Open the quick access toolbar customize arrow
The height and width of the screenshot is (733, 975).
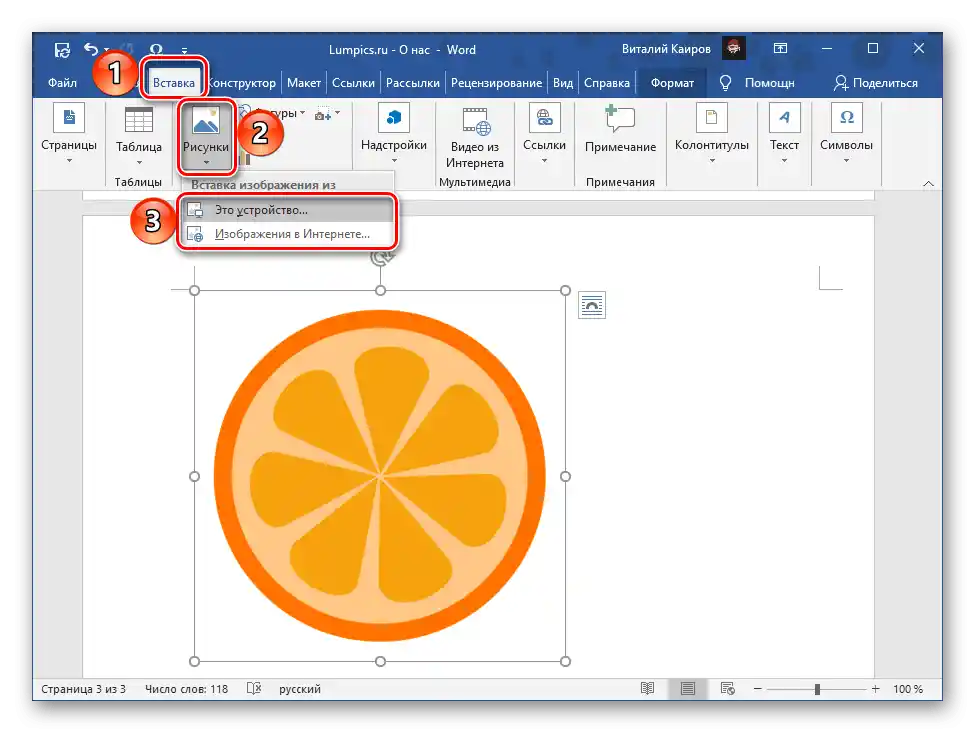(x=184, y=50)
